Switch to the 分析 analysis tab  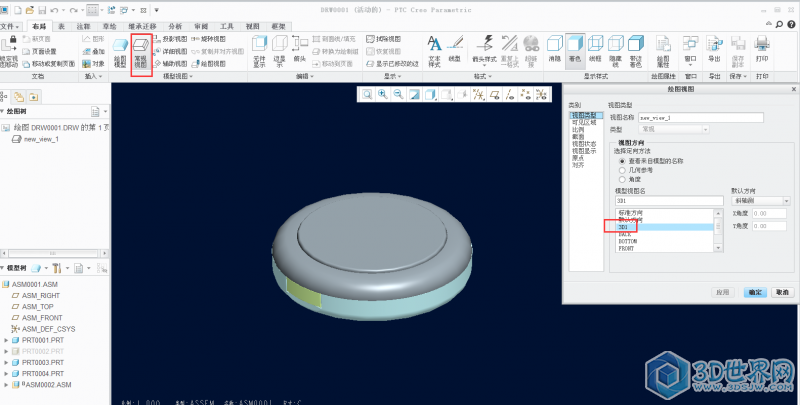pyautogui.click(x=175, y=27)
